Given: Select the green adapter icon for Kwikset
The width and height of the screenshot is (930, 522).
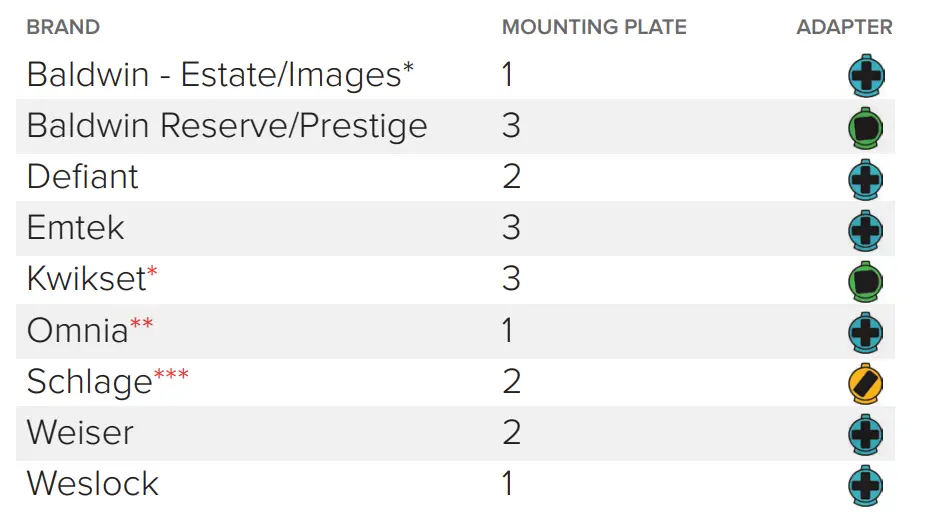Looking at the screenshot, I should (x=865, y=281).
